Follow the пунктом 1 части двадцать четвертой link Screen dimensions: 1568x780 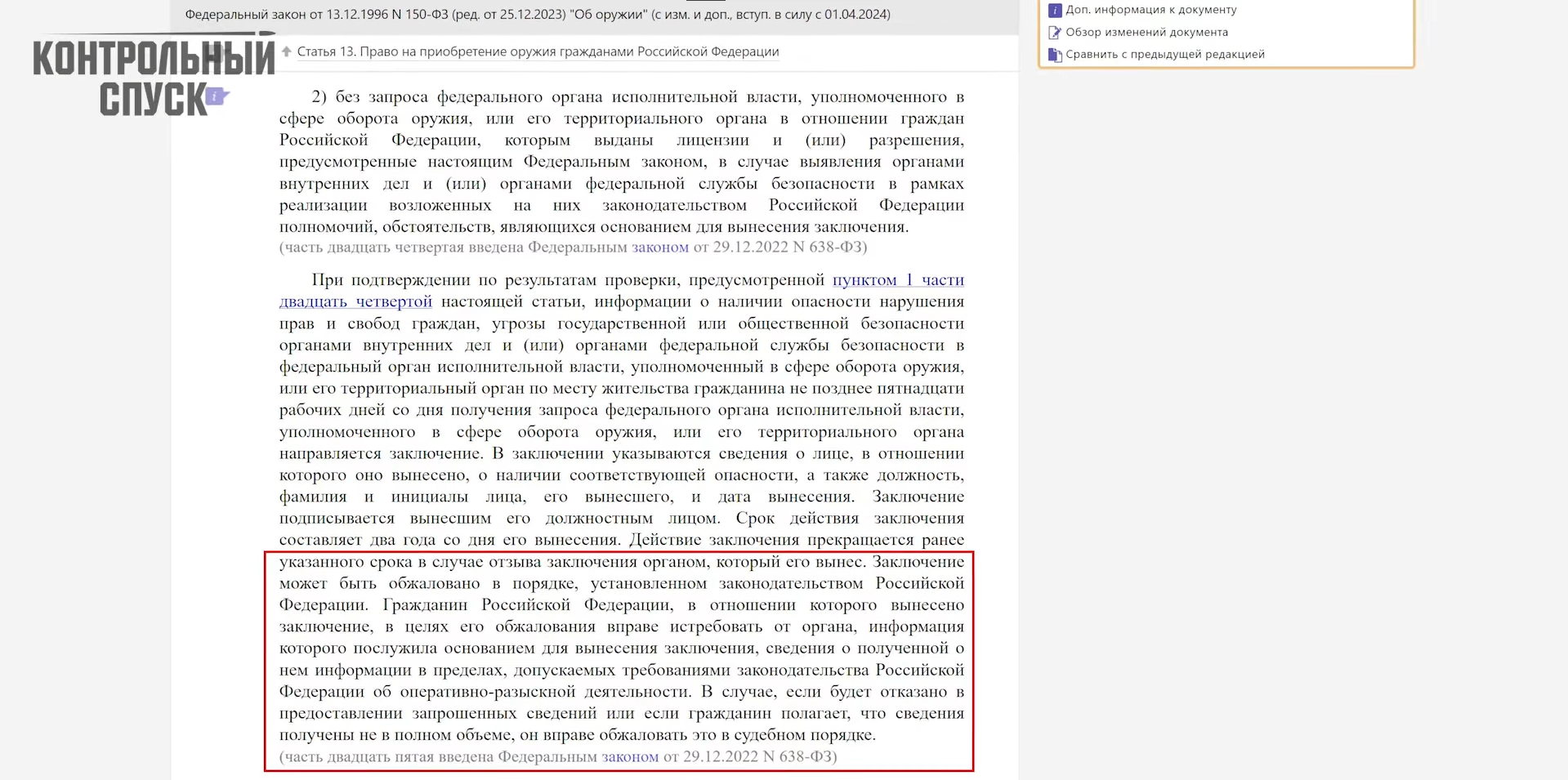click(x=897, y=280)
